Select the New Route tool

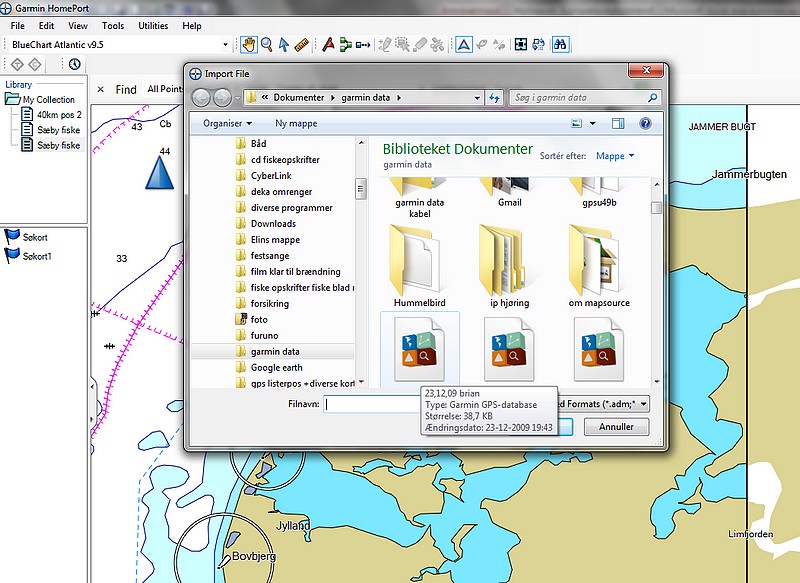tap(345, 45)
